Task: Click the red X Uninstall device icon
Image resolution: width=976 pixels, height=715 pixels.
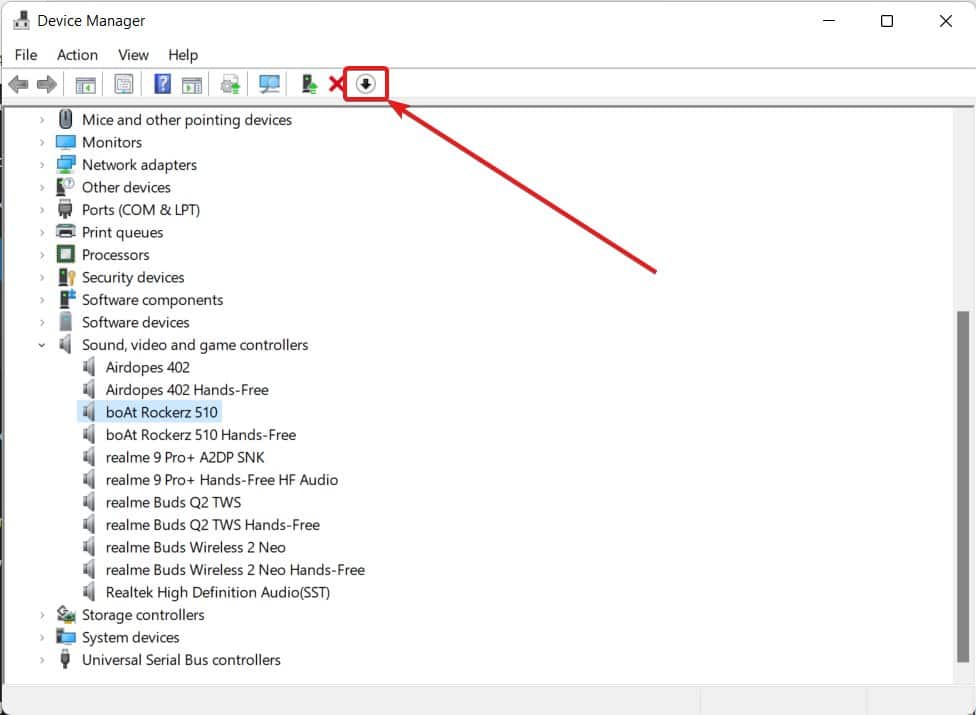Action: point(336,85)
